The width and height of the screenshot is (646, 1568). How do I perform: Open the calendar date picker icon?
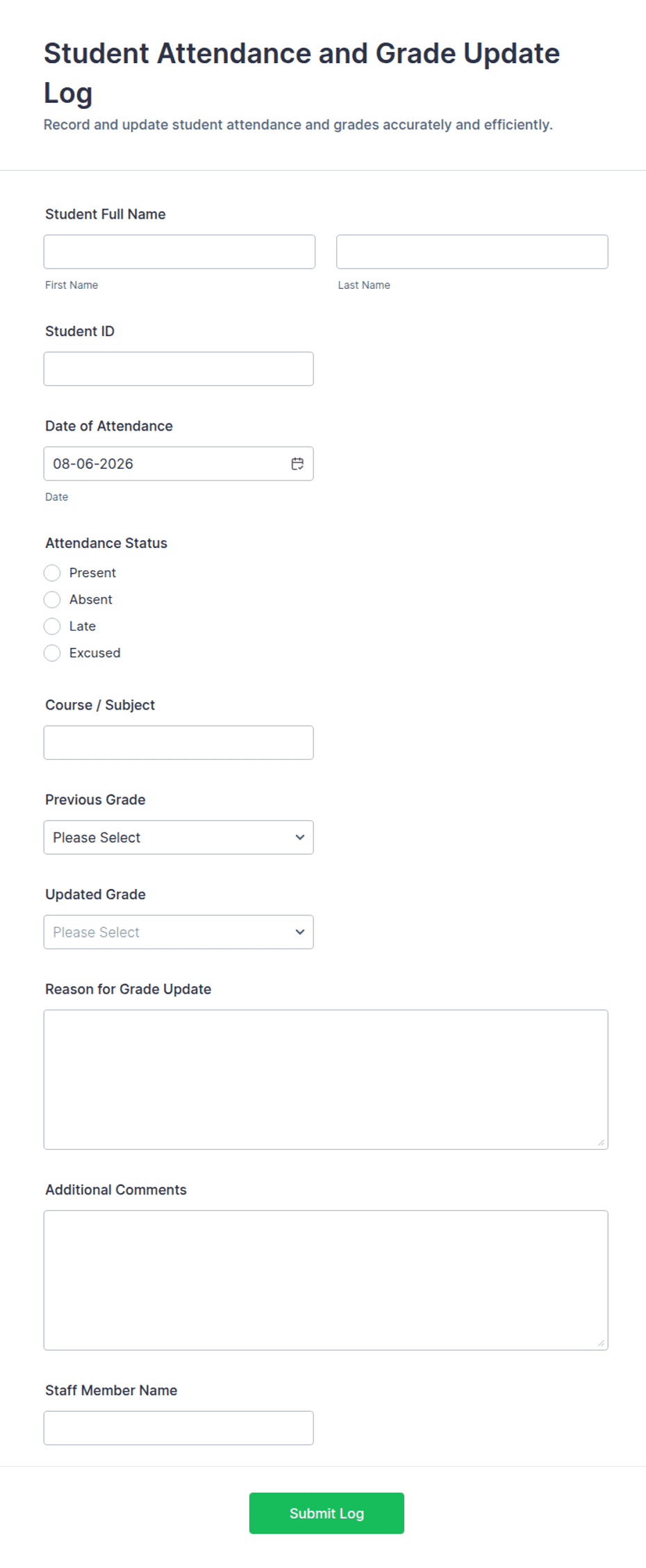click(297, 464)
